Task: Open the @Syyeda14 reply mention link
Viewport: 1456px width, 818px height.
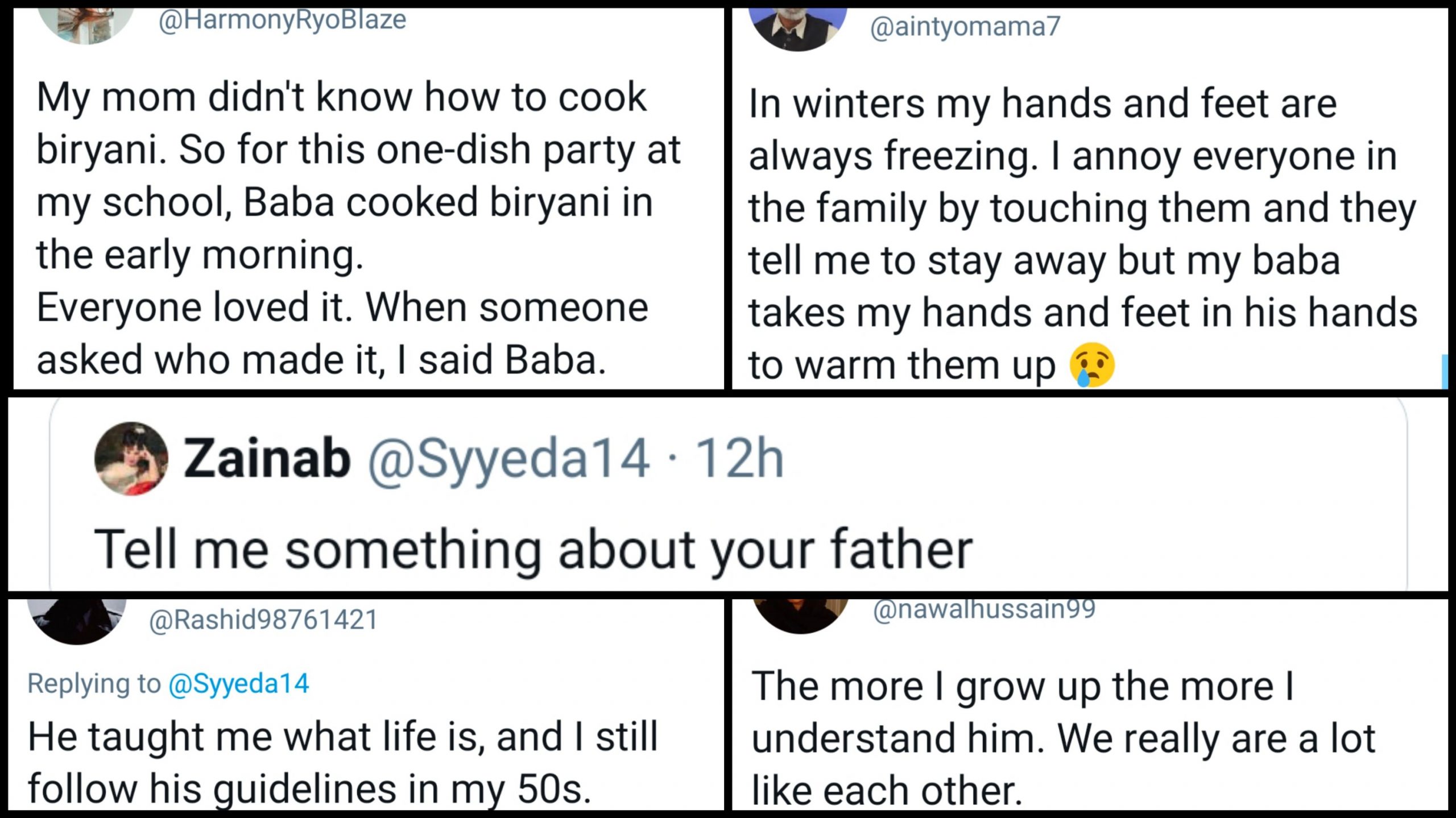Action: [x=239, y=684]
